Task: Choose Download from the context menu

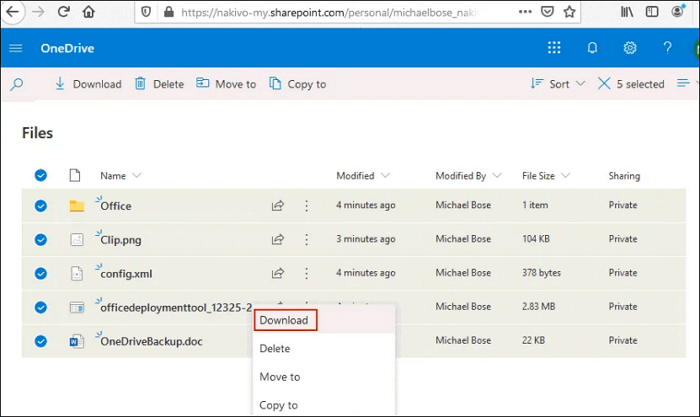Action: (284, 320)
